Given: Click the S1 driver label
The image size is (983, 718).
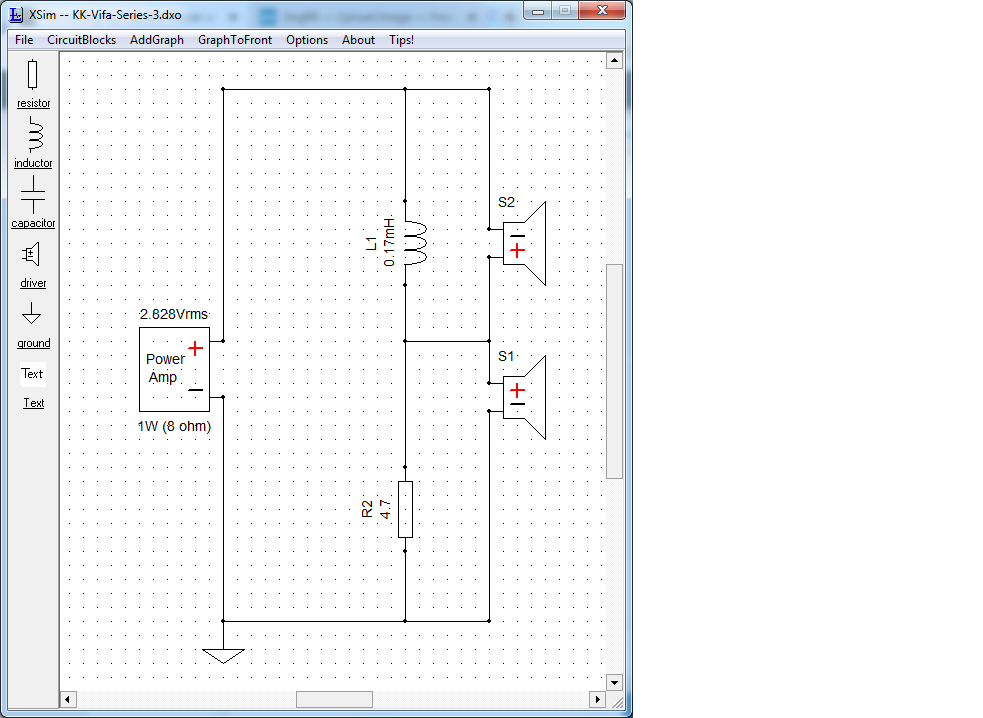Looking at the screenshot, I should (506, 356).
